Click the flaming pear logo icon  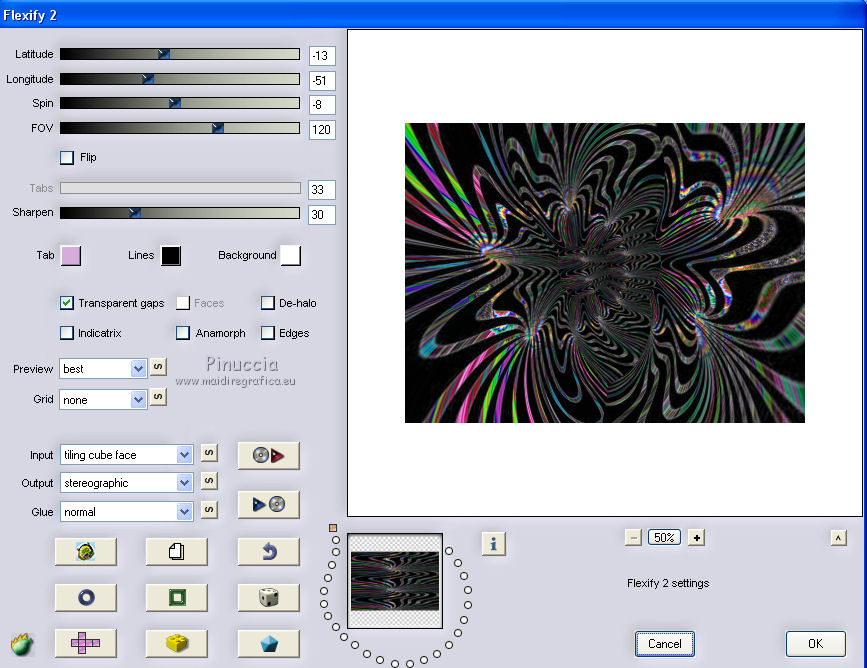22,645
